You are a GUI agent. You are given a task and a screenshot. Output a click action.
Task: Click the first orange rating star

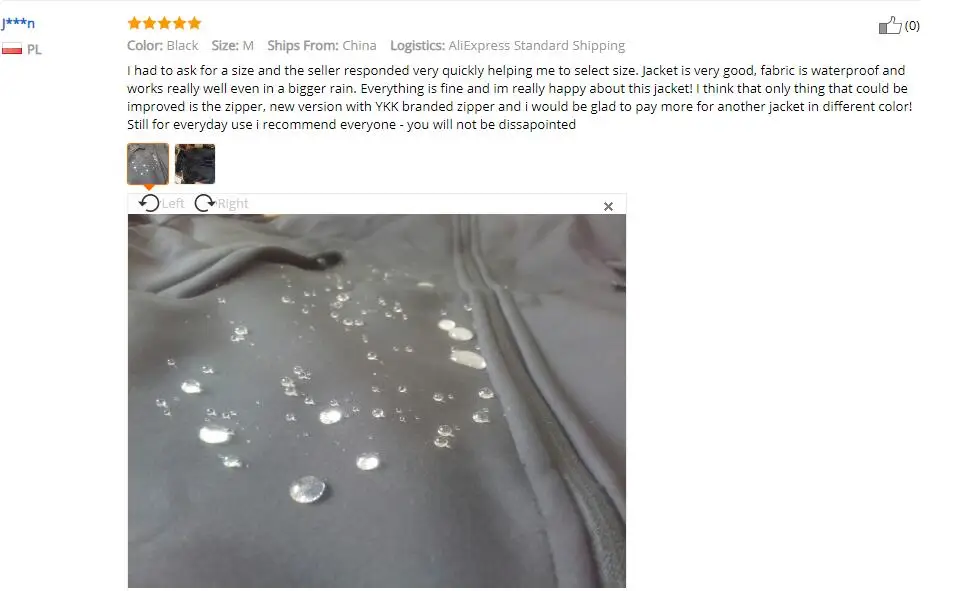point(134,23)
